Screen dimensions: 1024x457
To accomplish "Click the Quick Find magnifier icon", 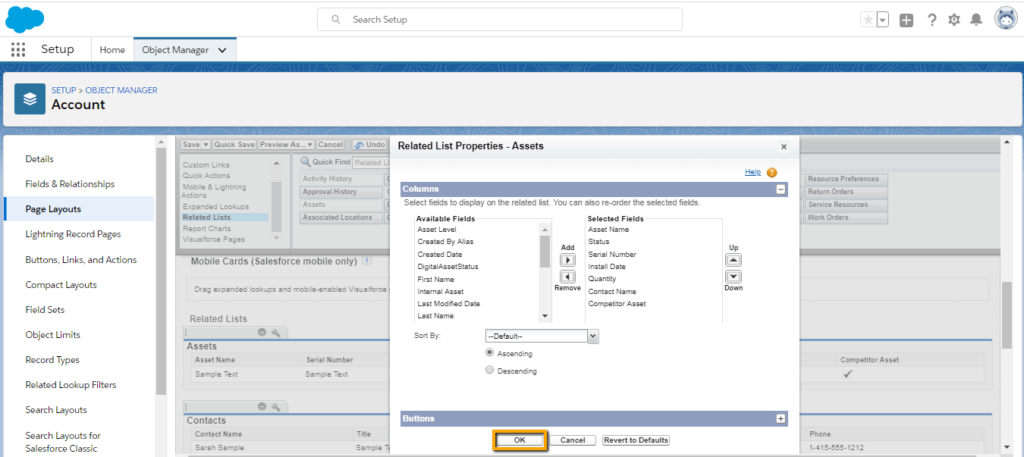I will coord(305,162).
